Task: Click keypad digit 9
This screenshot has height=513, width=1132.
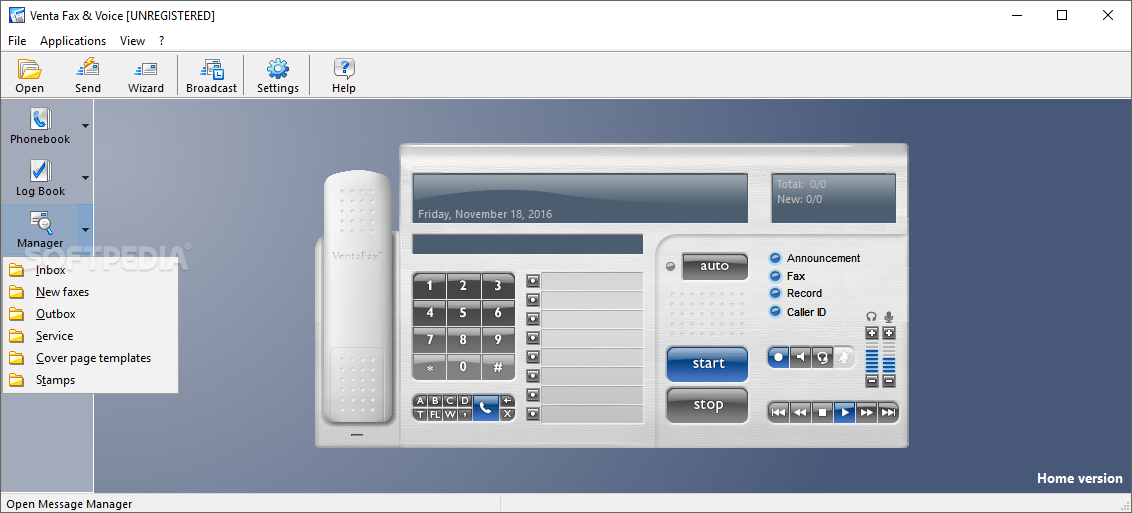Action: click(x=498, y=340)
